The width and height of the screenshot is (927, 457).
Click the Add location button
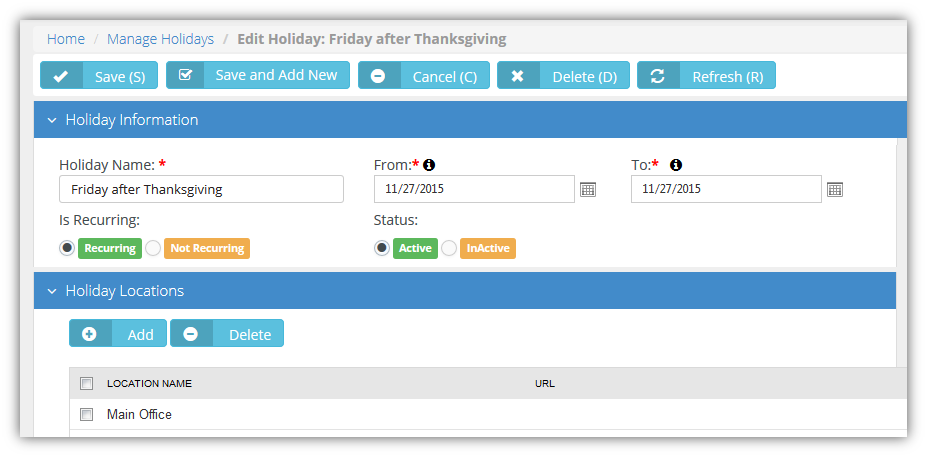tap(118, 333)
